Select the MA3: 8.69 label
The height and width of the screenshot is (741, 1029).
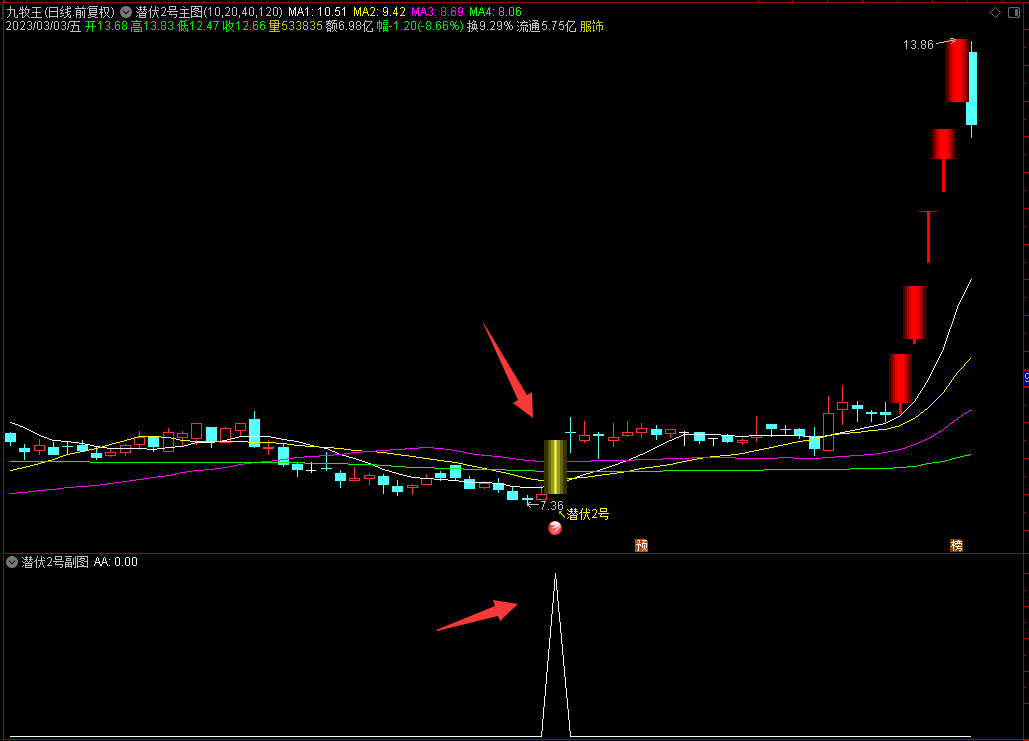point(437,12)
